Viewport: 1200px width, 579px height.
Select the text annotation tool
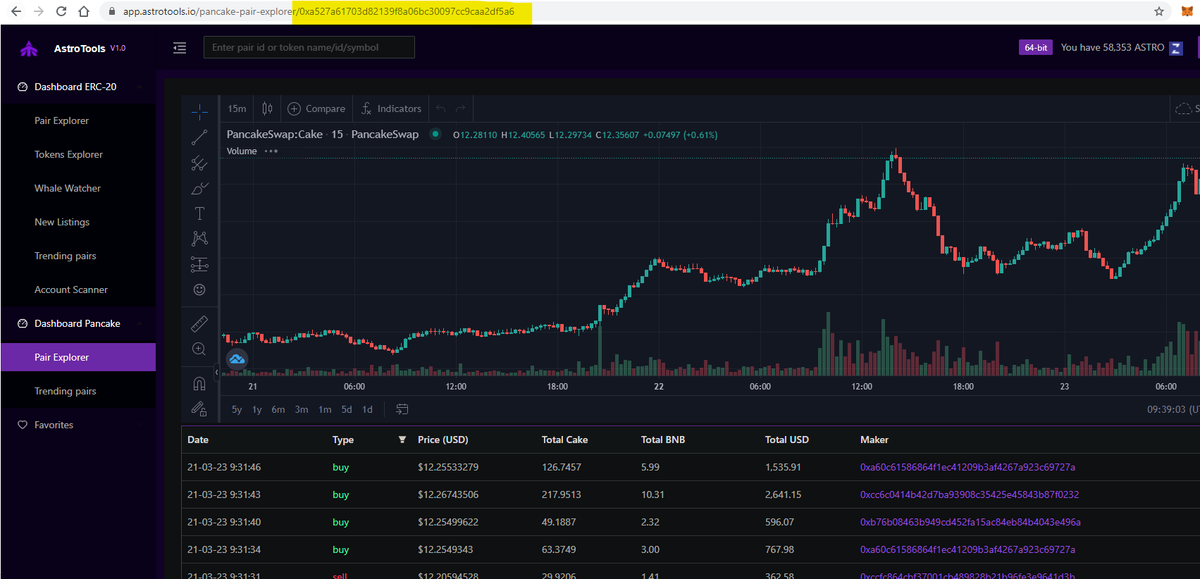pyautogui.click(x=199, y=213)
